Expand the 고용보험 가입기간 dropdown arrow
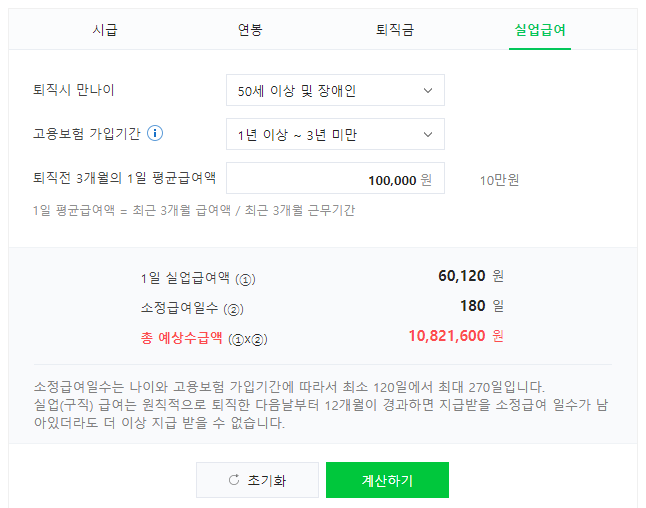The height and width of the screenshot is (508, 646). pyautogui.click(x=428, y=135)
